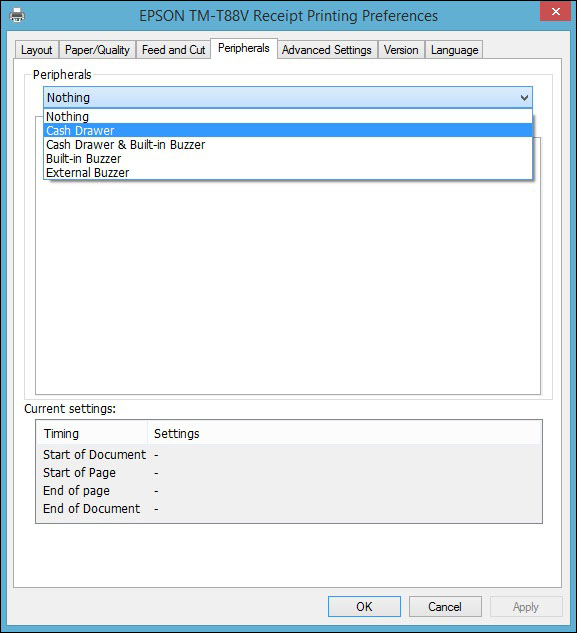The height and width of the screenshot is (633, 577).
Task: Go to the Feed and Cut tab
Action: point(174,50)
